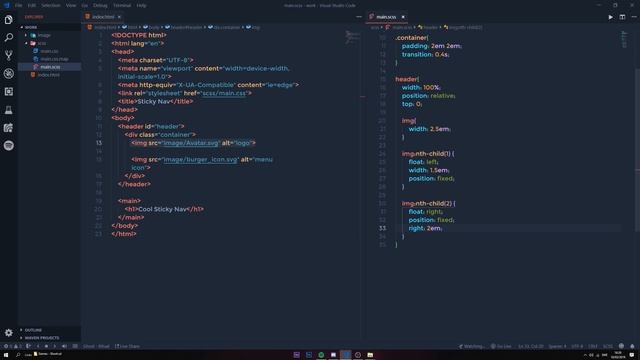
Task: Click scss/main.css href link
Action: 224,93
